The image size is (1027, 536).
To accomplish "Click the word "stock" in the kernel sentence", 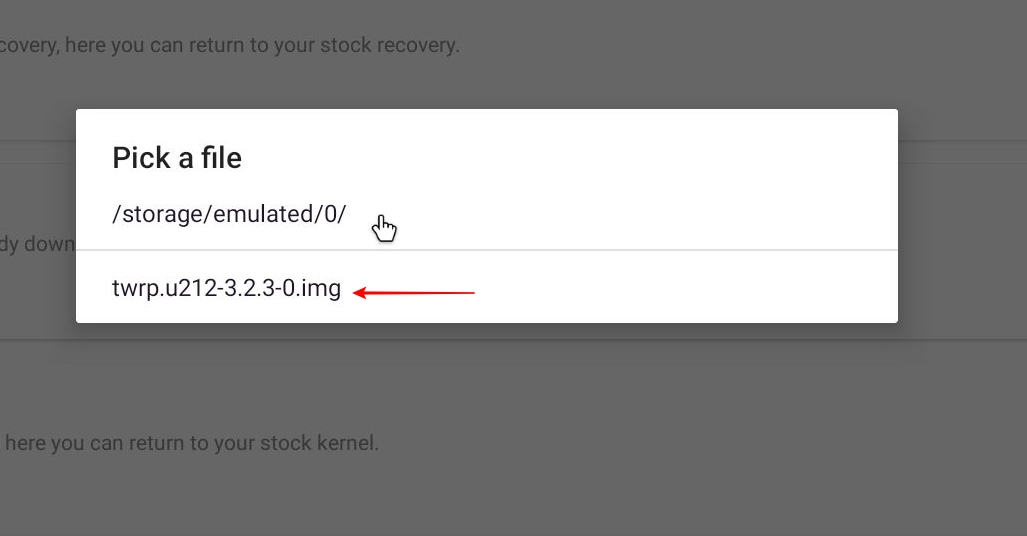I will click(x=286, y=443).
